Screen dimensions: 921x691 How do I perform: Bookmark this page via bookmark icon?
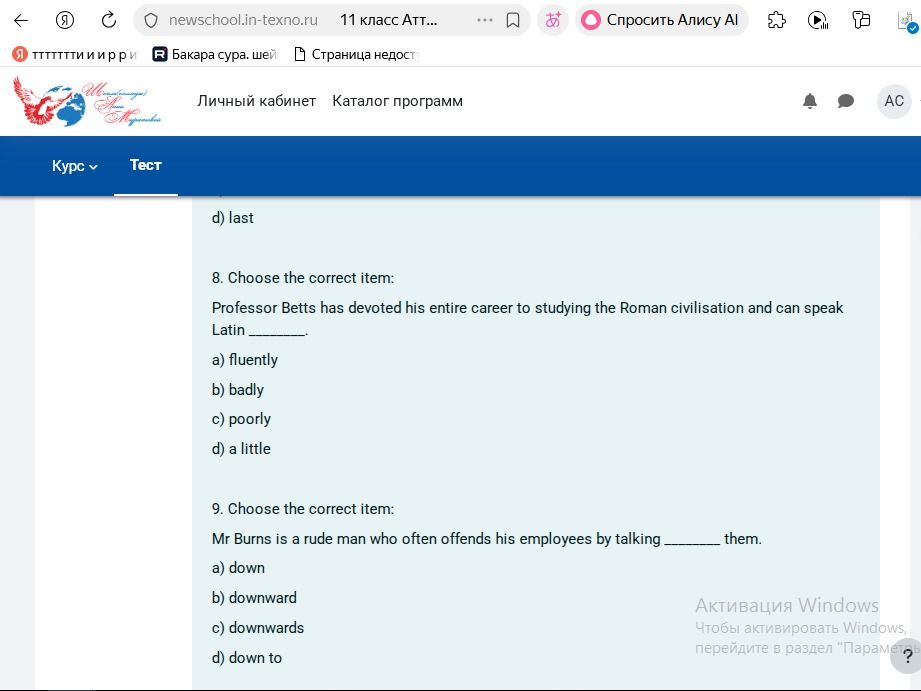[x=513, y=21]
